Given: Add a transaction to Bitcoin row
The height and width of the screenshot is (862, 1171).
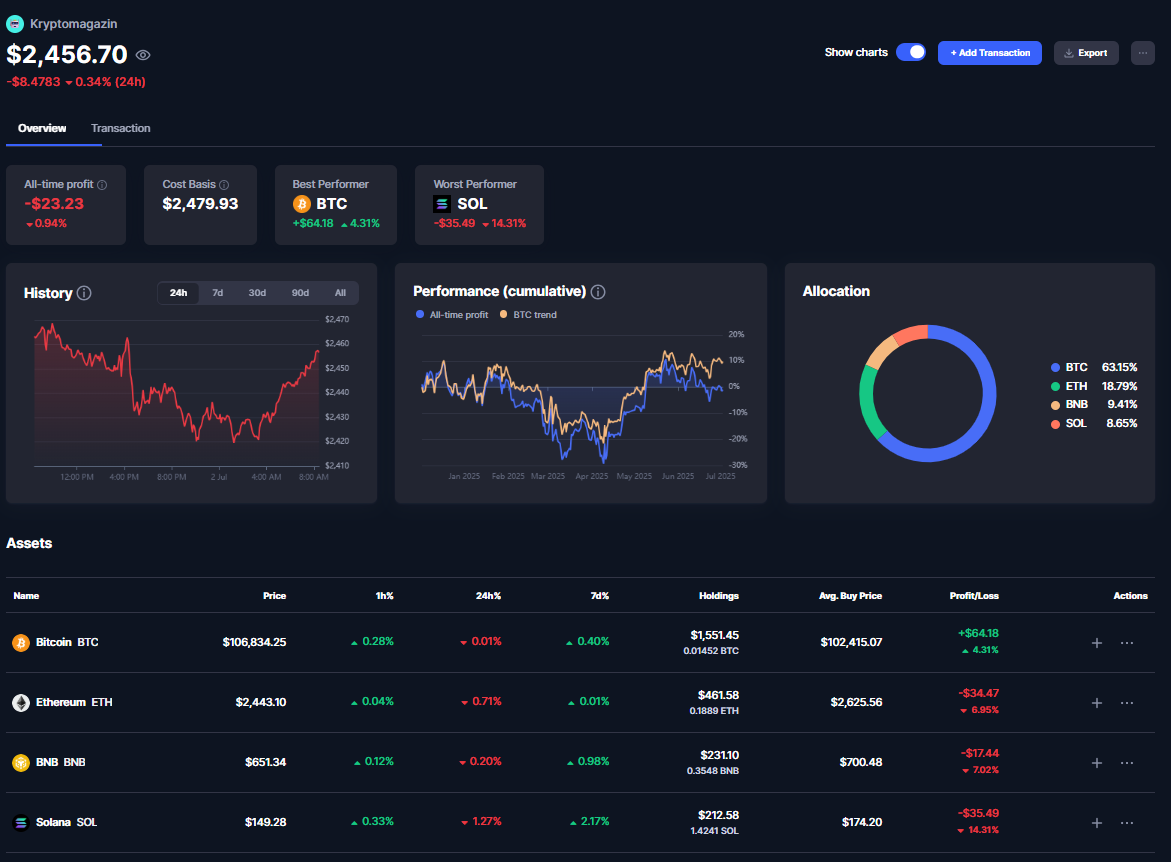Looking at the screenshot, I should click(x=1096, y=642).
